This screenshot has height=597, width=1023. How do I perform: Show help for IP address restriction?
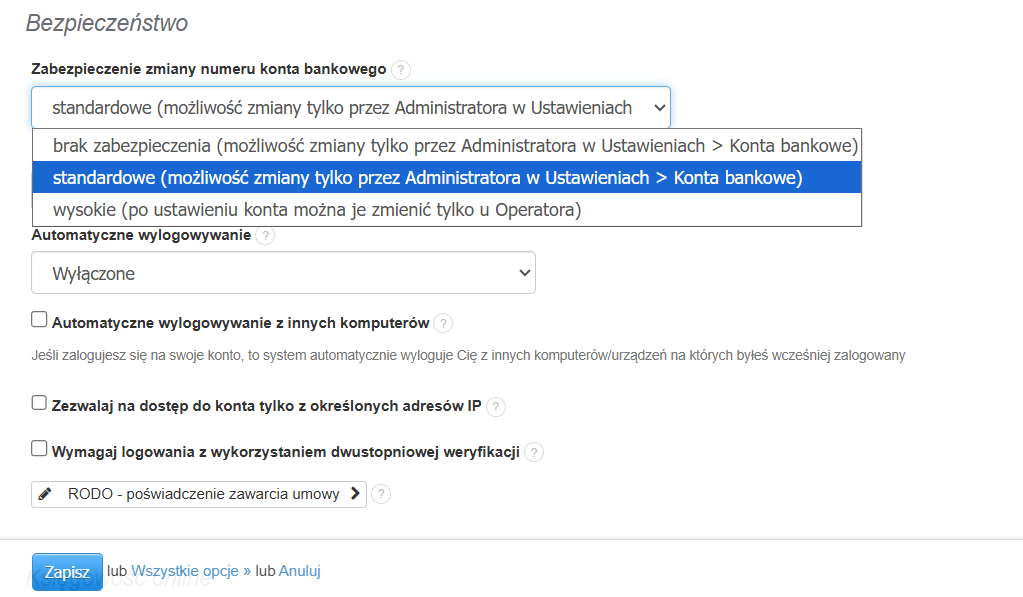click(496, 406)
